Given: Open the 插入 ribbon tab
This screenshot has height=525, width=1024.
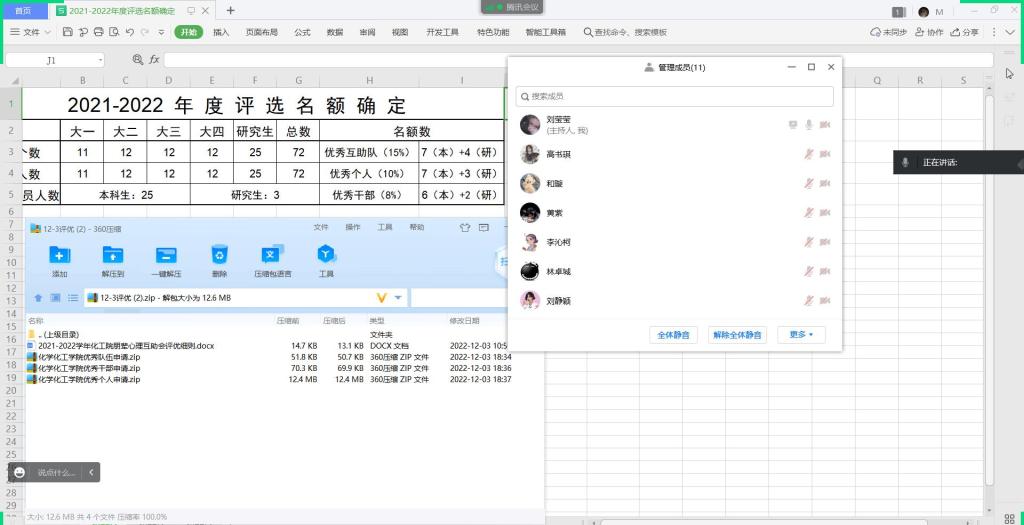Looking at the screenshot, I should (x=221, y=32).
